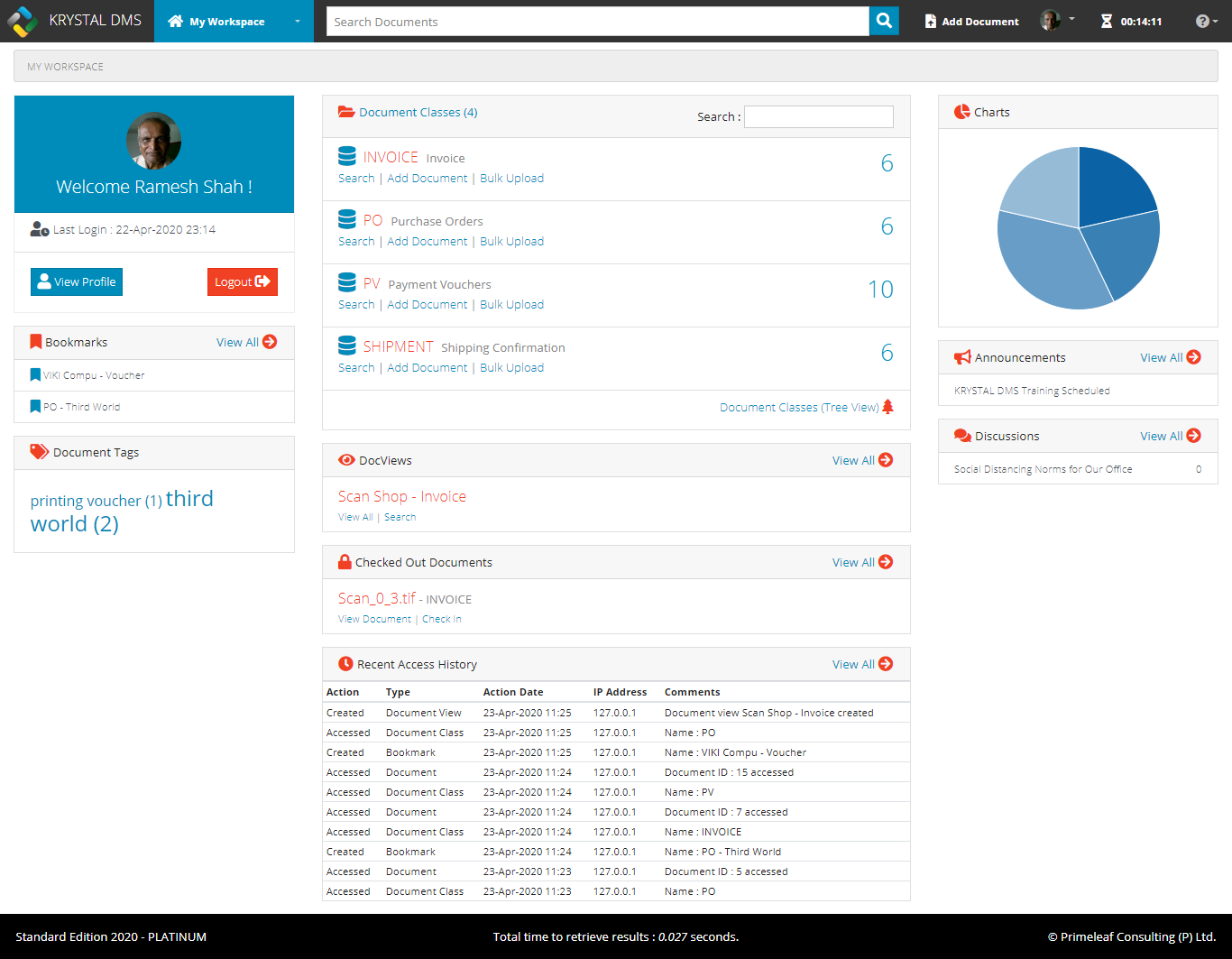Click Add Document in the top bar

(x=971, y=22)
